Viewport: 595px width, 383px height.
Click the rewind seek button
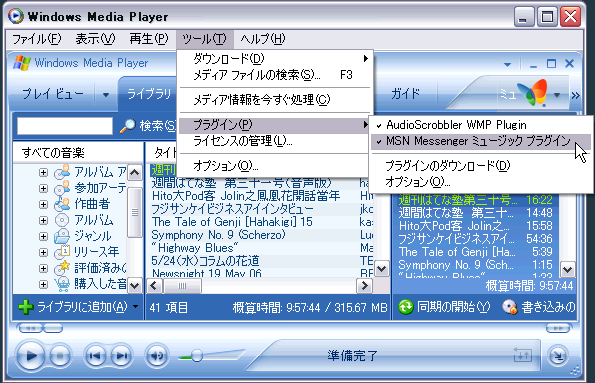coord(31,328)
